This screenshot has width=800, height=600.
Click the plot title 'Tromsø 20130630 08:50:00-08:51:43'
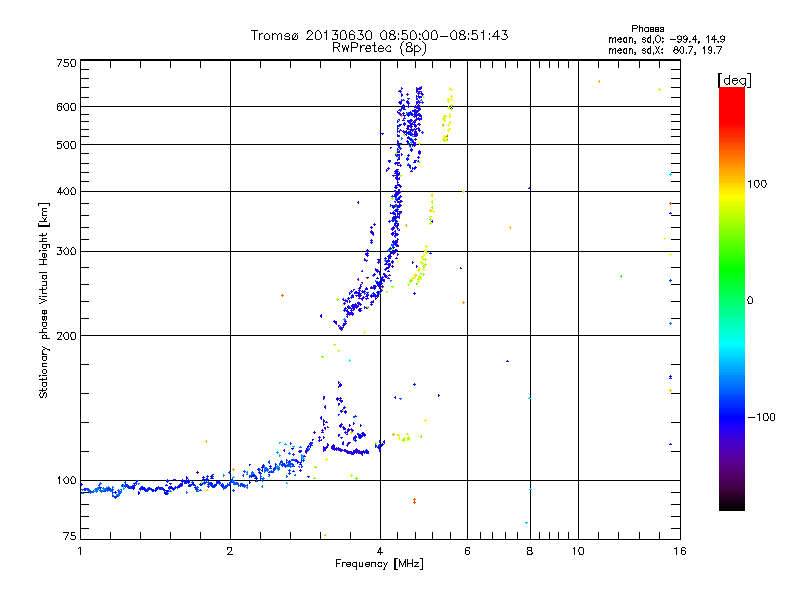point(379,35)
